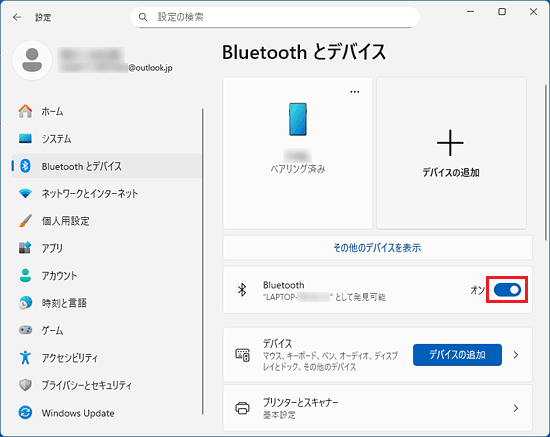
Task: Open 時刻と言語 settings
Action: point(106,303)
